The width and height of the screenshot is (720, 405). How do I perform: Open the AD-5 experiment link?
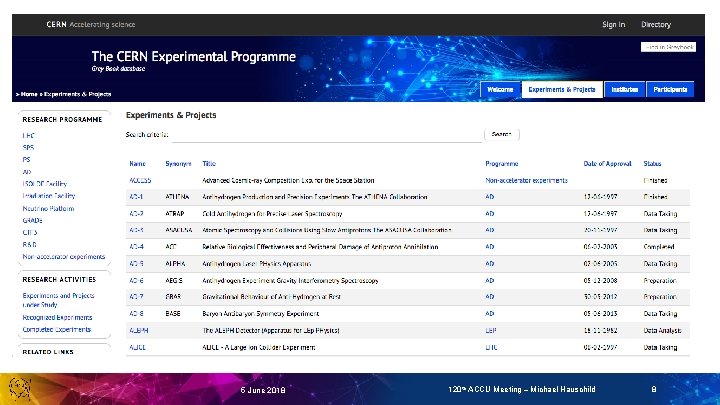click(136, 264)
